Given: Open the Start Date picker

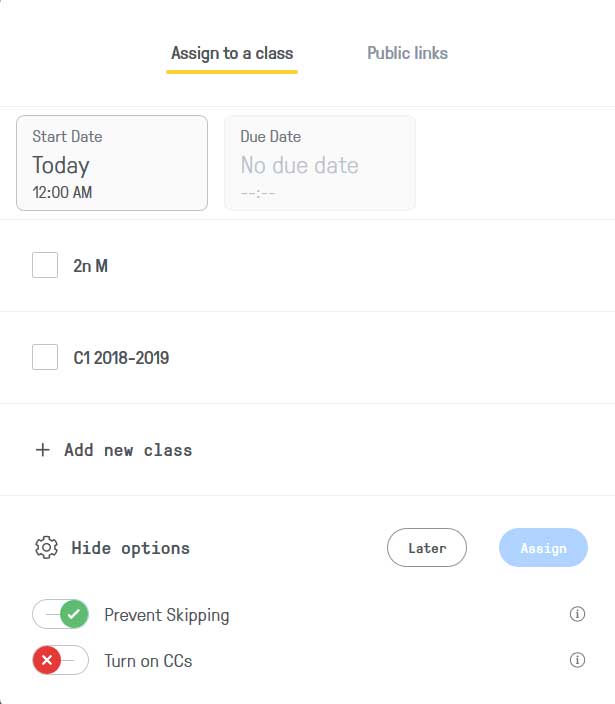Looking at the screenshot, I should click(x=112, y=163).
